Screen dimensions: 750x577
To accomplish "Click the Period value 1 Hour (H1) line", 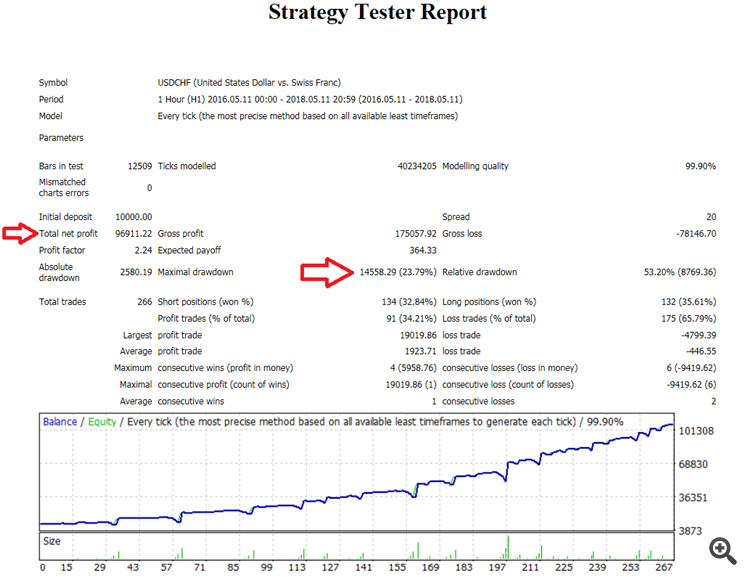I will 310,99.
